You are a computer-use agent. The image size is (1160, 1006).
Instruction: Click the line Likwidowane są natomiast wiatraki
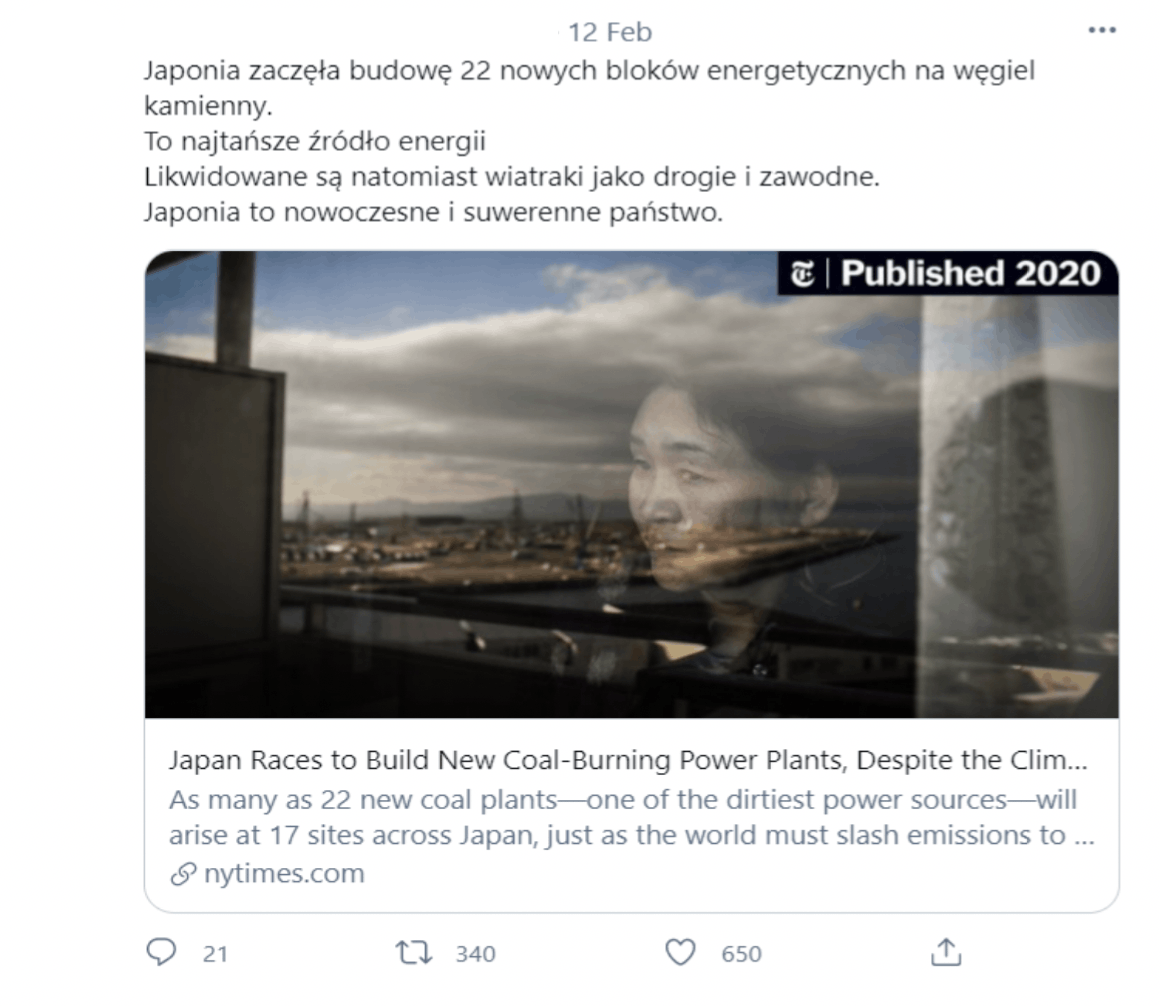(511, 177)
